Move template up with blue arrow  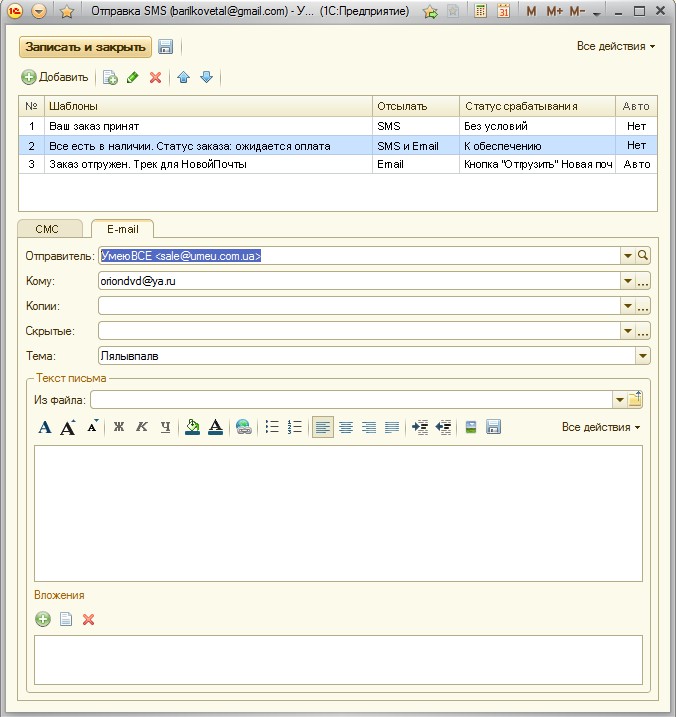point(184,77)
